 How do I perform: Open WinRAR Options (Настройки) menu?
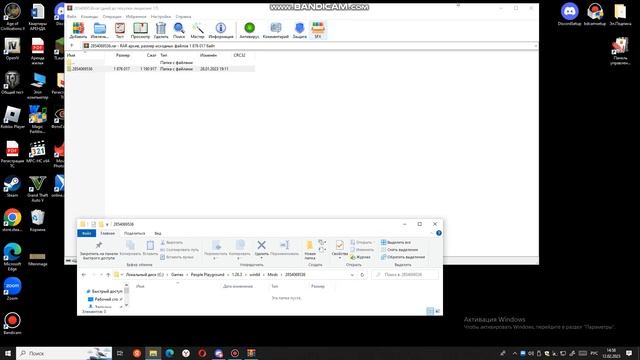point(161,16)
